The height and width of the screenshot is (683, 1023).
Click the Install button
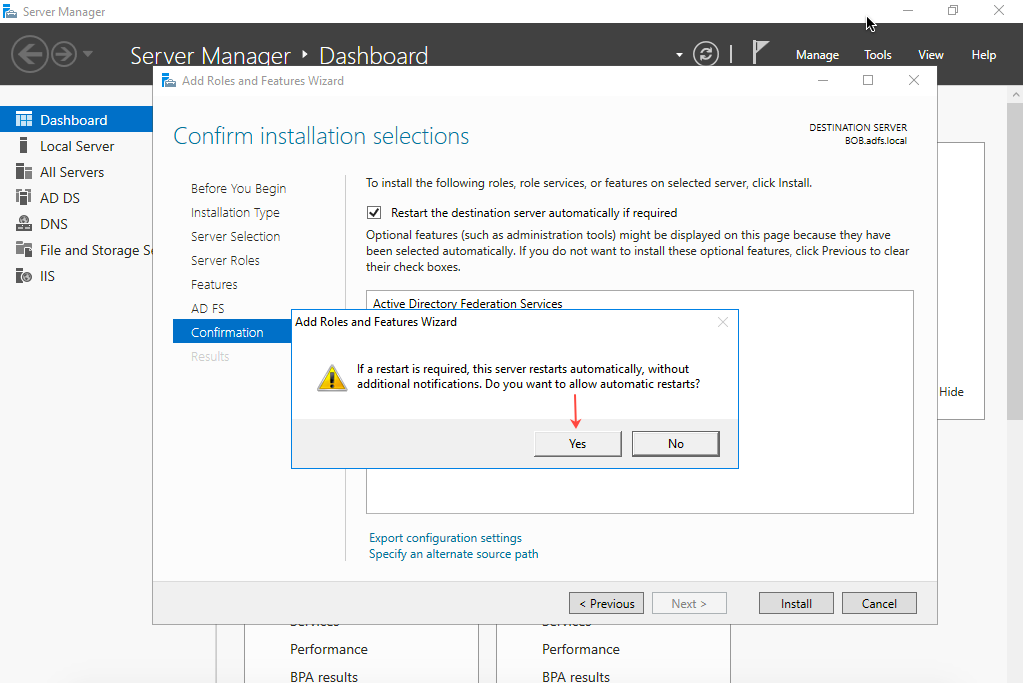(796, 603)
